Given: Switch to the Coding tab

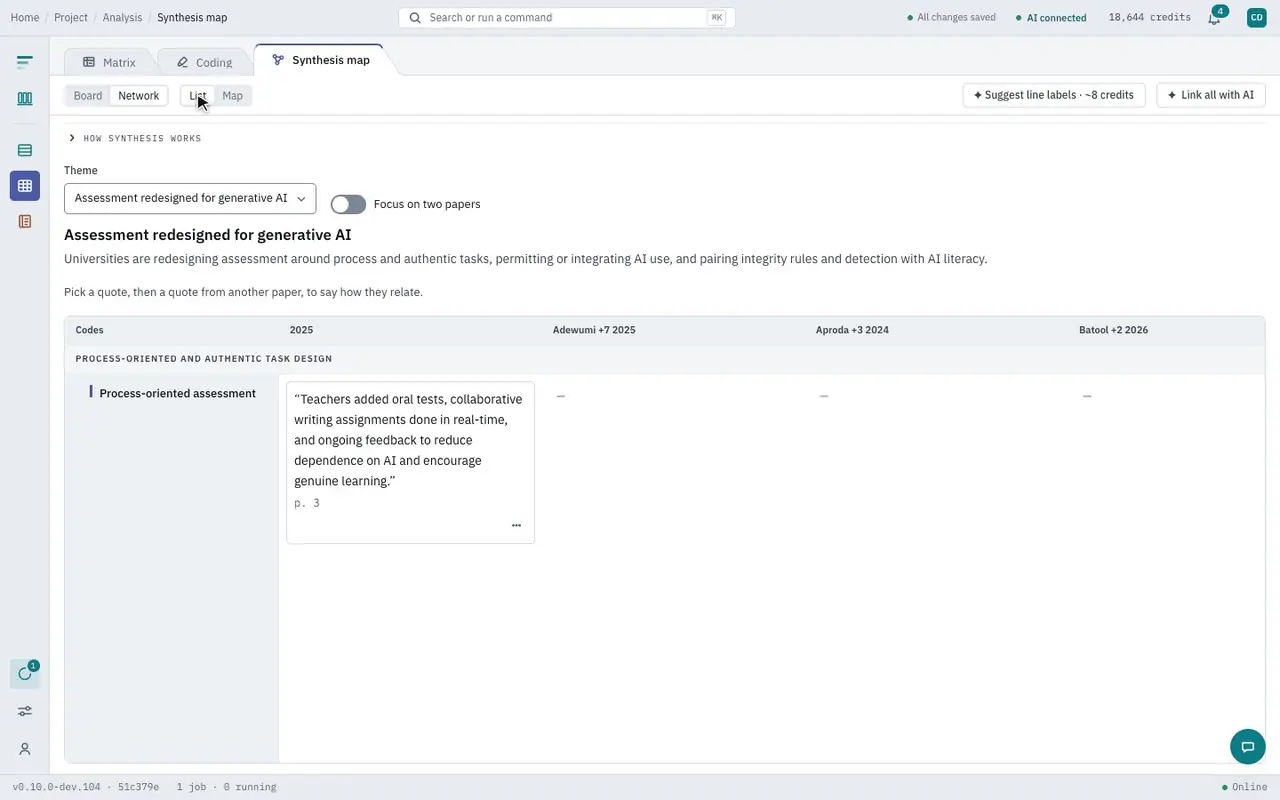Looking at the screenshot, I should pyautogui.click(x=204, y=62).
